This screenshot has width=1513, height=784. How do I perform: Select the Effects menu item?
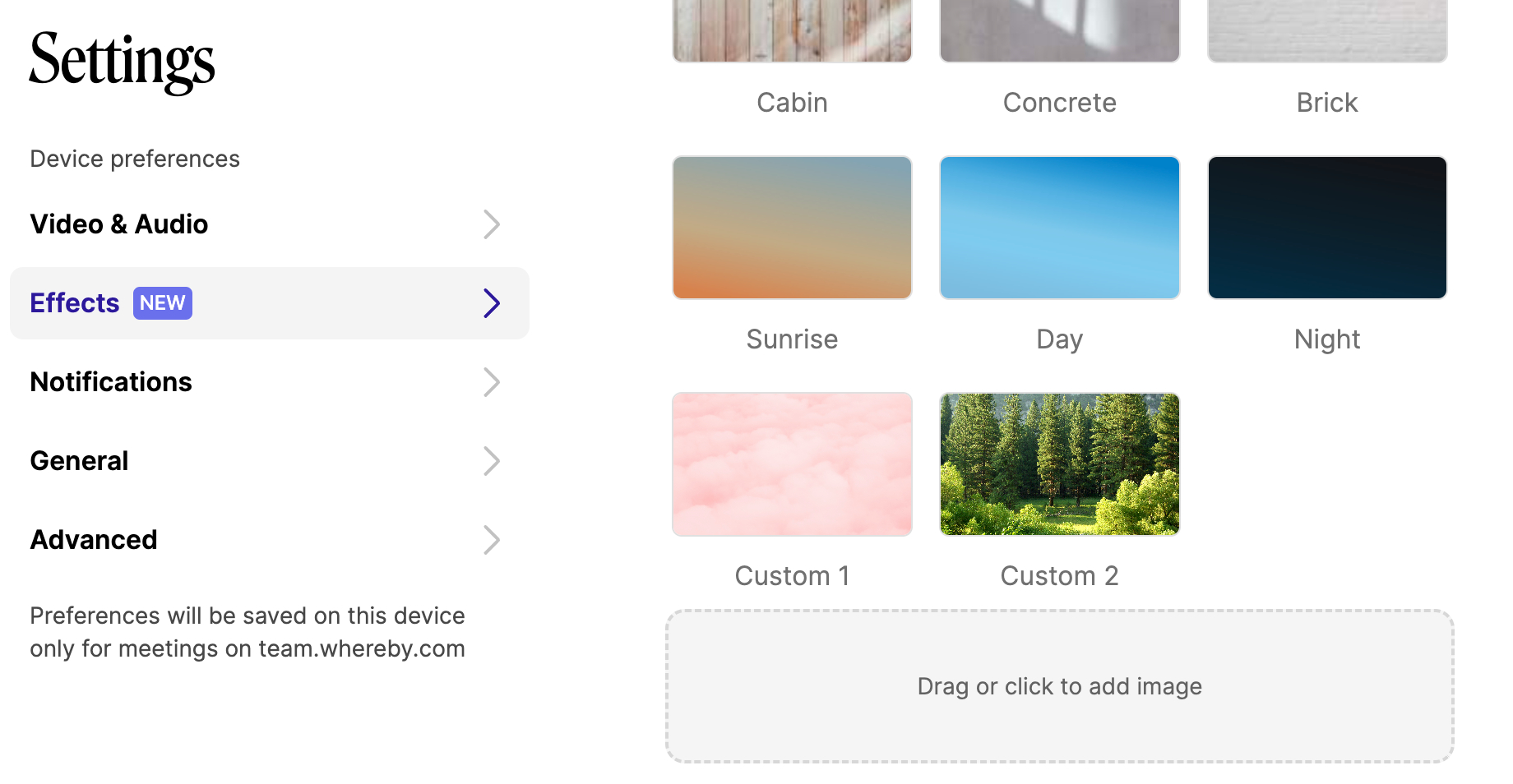click(269, 303)
